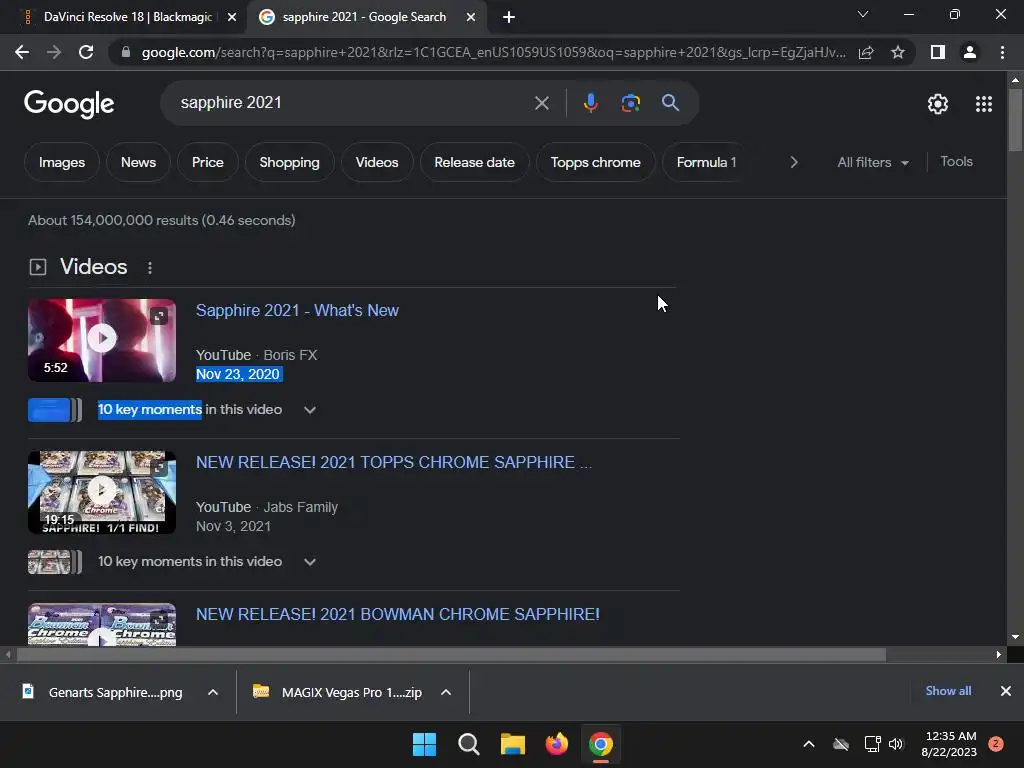
Task: Open Google quick settings gear
Action: [x=938, y=104]
